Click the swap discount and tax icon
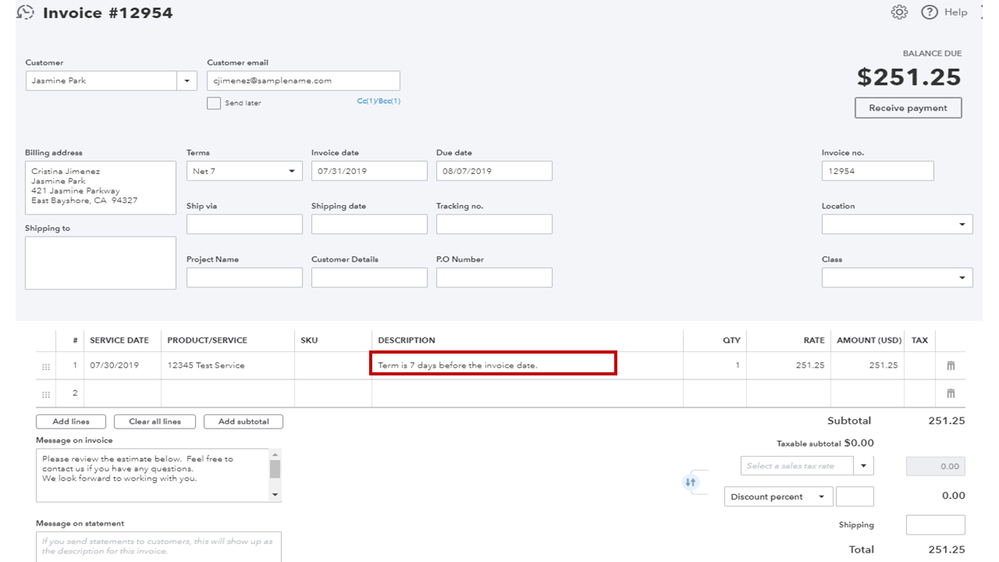The width and height of the screenshot is (999, 562). point(690,482)
